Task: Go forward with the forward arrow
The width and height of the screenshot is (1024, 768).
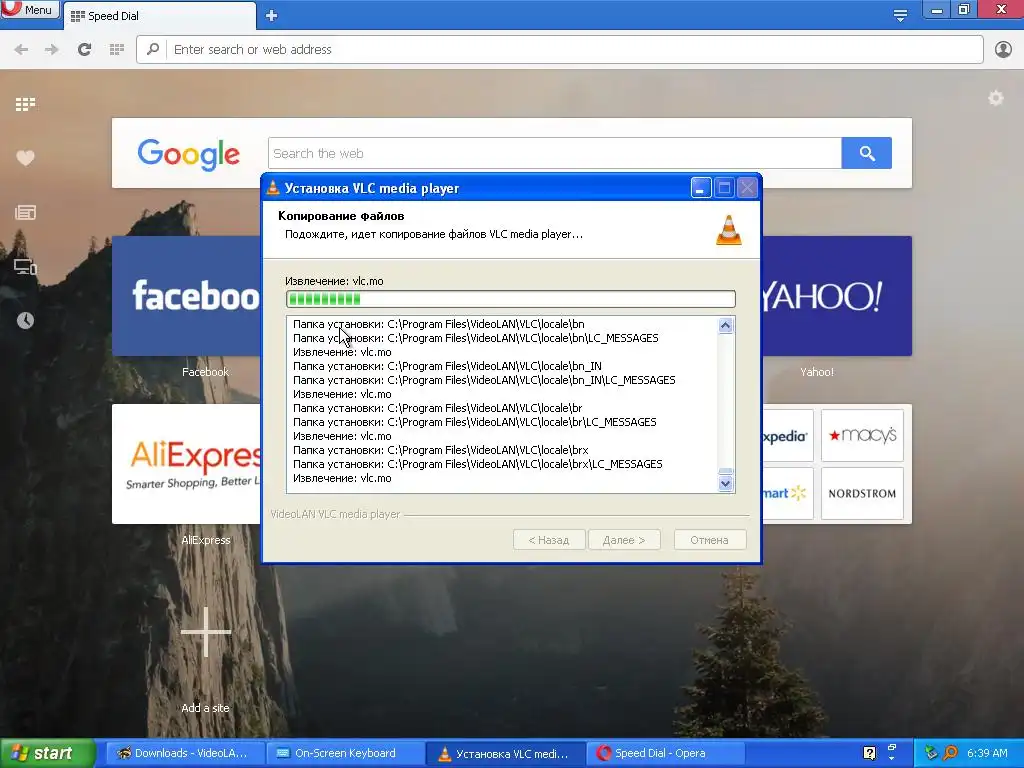Action: pos(52,50)
